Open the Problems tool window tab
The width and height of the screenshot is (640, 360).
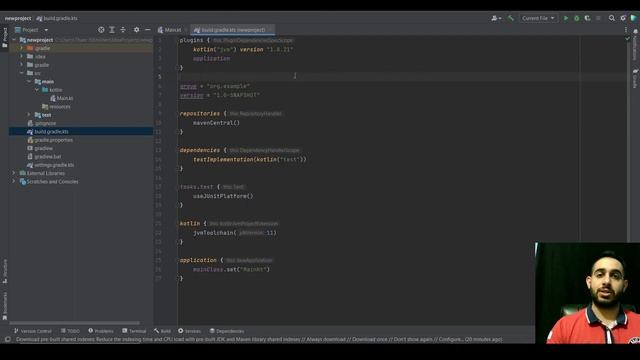tap(101, 331)
